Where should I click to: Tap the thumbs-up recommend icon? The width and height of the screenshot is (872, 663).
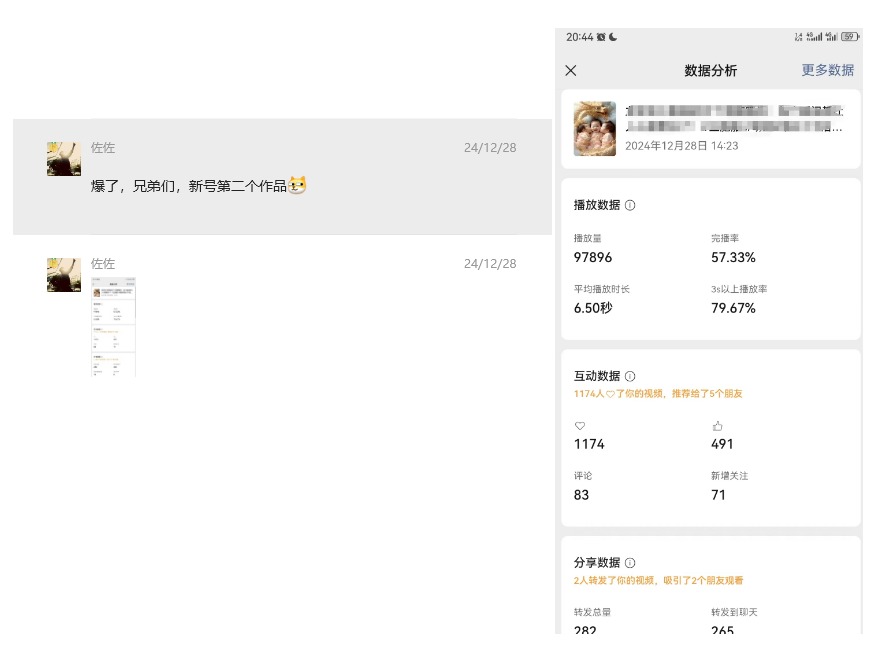(717, 426)
